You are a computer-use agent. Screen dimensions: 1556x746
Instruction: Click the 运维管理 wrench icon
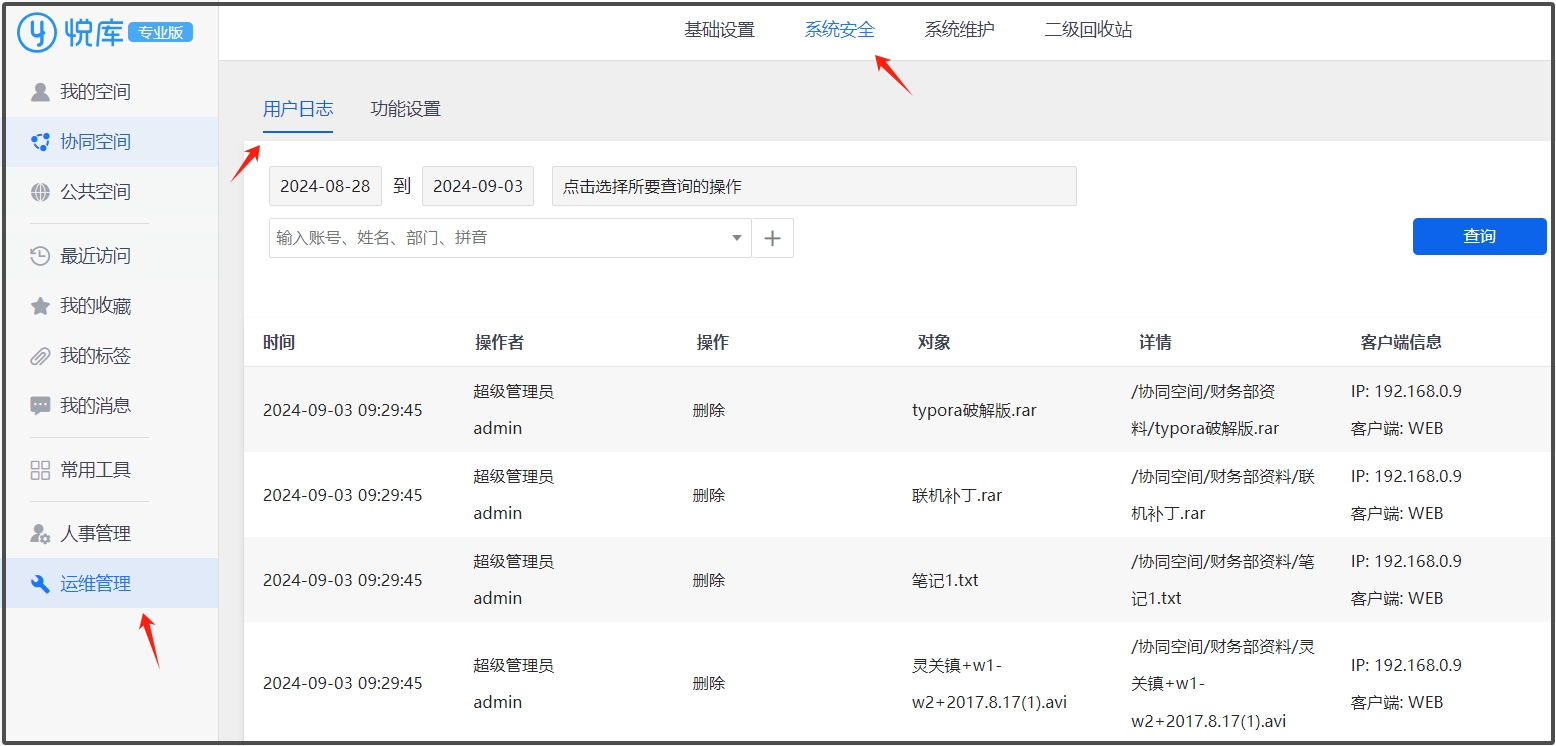[x=40, y=584]
